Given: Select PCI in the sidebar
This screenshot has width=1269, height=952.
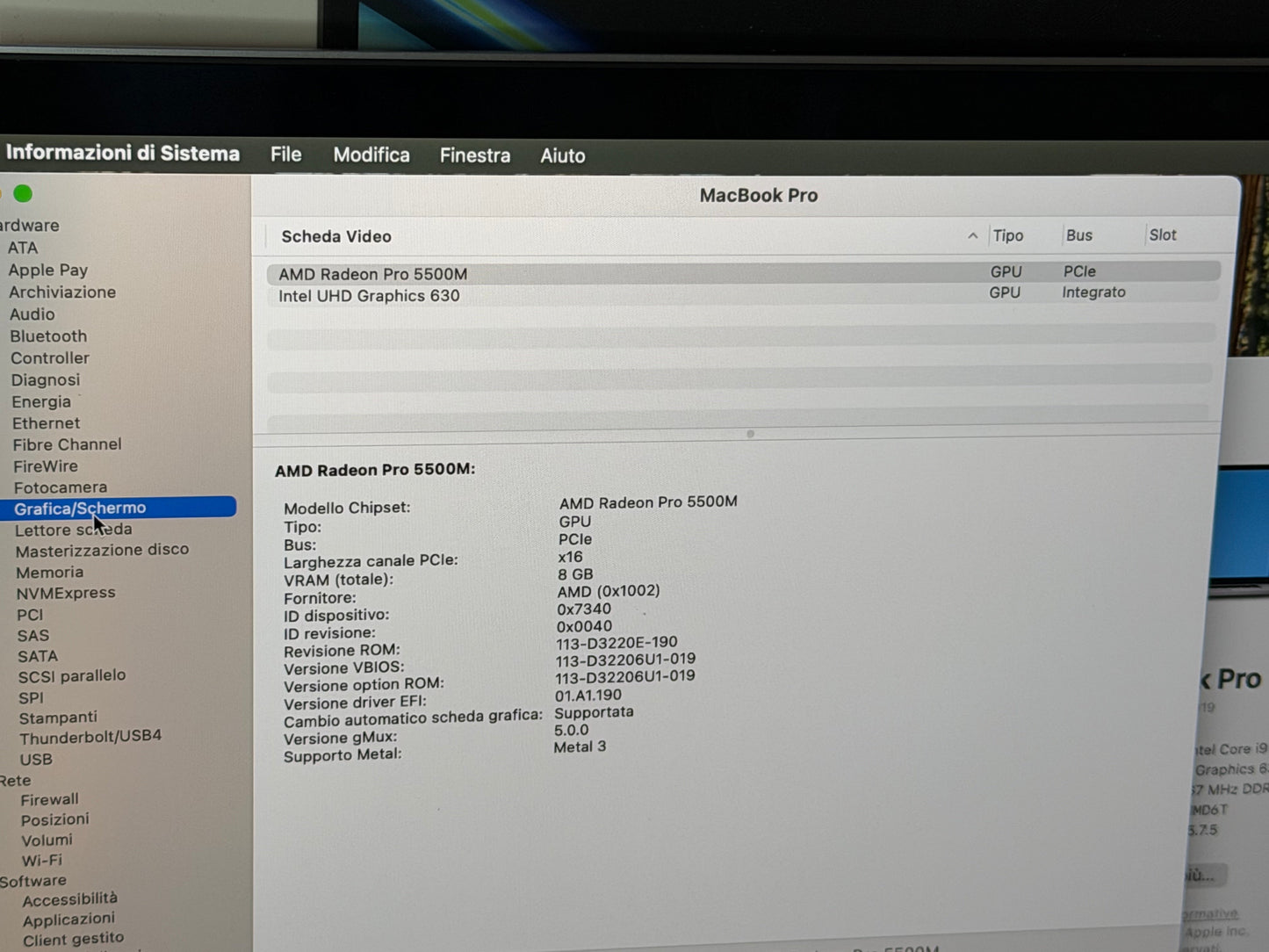Looking at the screenshot, I should click(30, 615).
